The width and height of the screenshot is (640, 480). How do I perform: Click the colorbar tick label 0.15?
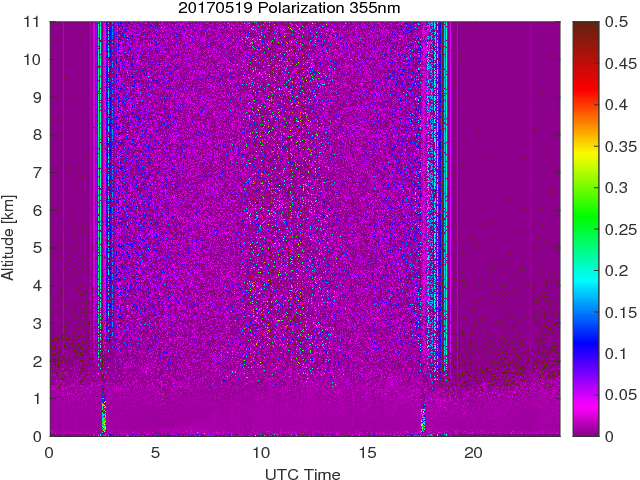613,312
